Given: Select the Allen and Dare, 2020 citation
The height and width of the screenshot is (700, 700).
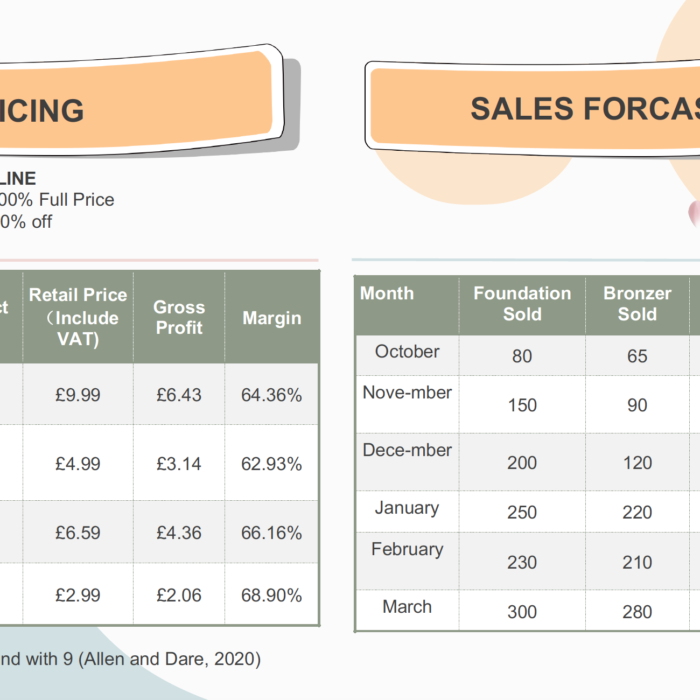Looking at the screenshot, I should point(169,659).
